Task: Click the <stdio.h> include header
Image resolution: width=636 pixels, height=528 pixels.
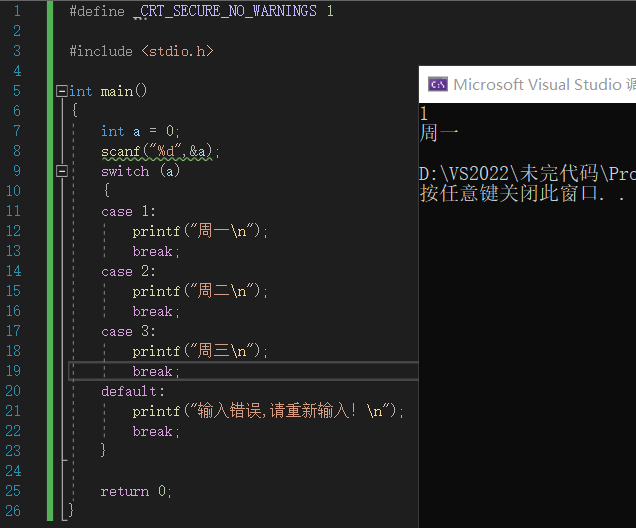Action: [178, 51]
